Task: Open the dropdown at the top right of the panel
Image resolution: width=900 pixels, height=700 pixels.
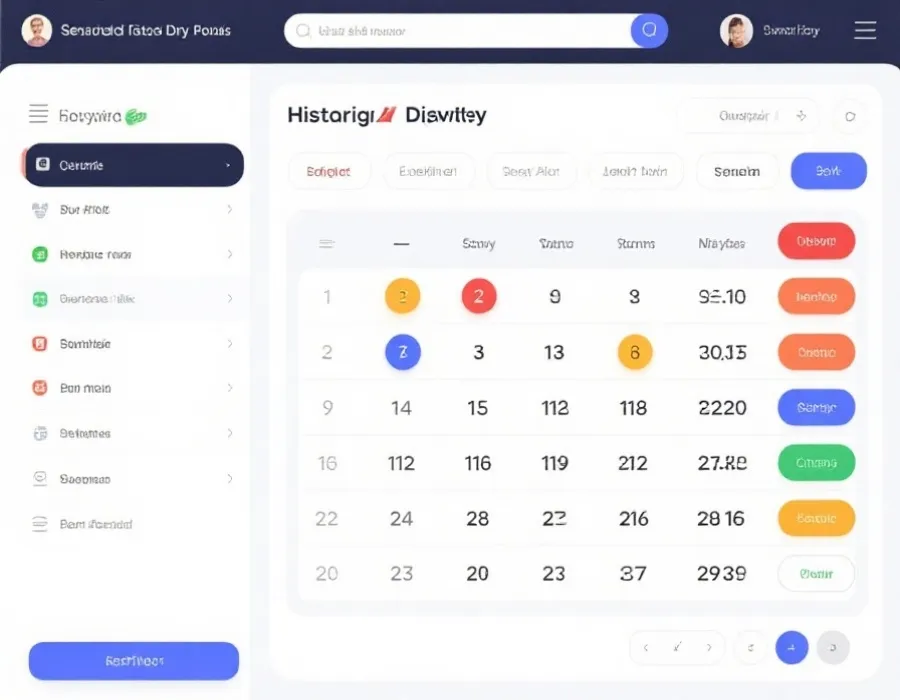Action: (x=747, y=116)
